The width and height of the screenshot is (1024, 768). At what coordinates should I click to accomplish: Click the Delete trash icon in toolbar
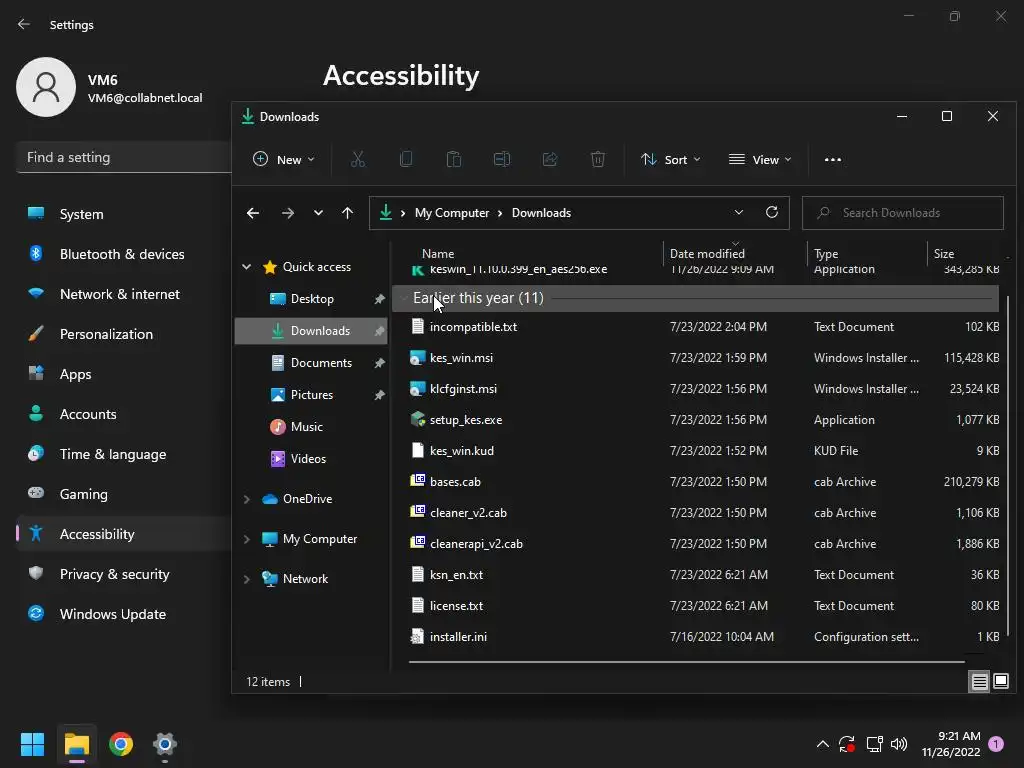coord(598,159)
